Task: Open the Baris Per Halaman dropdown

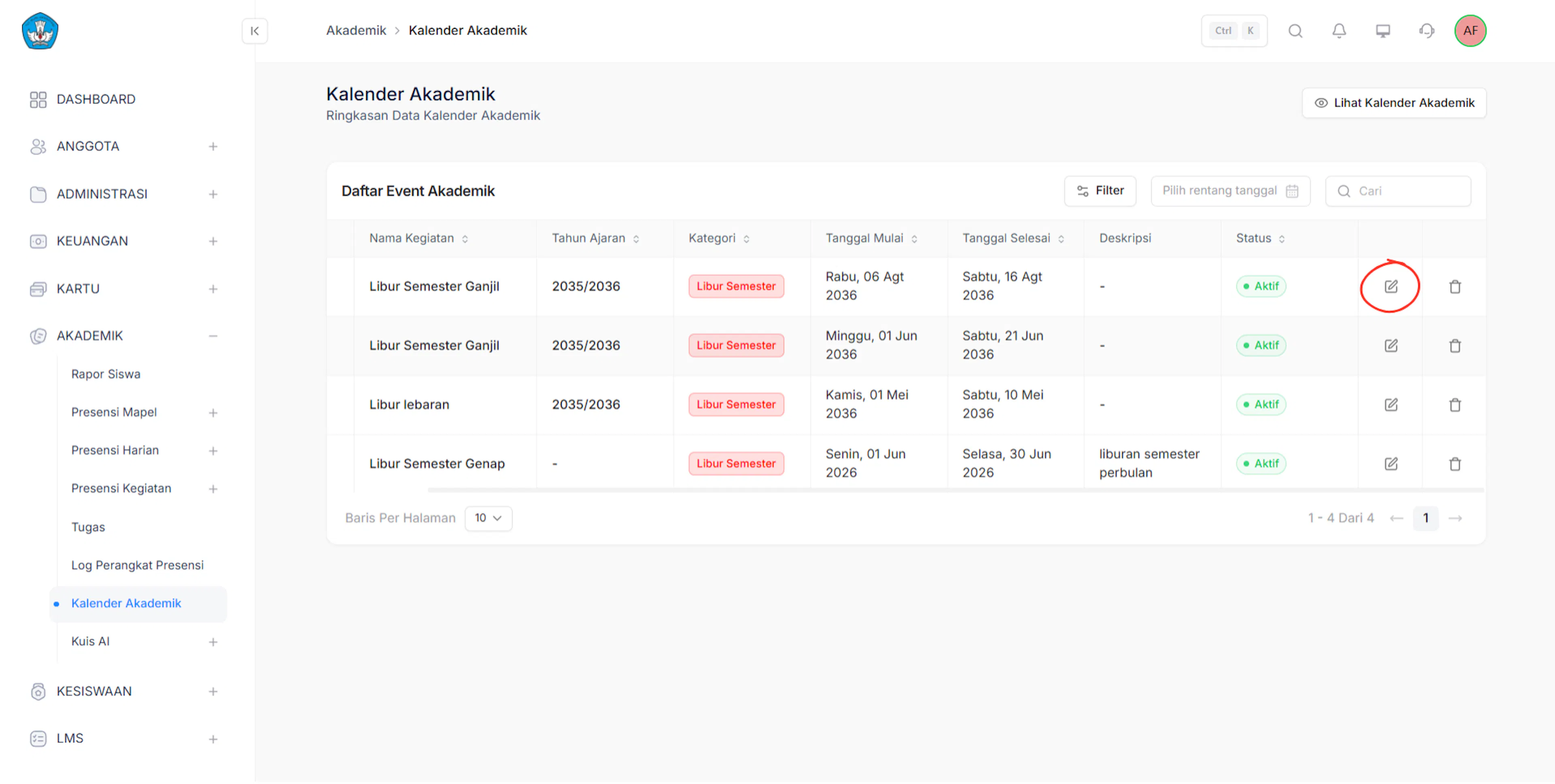Action: [488, 518]
